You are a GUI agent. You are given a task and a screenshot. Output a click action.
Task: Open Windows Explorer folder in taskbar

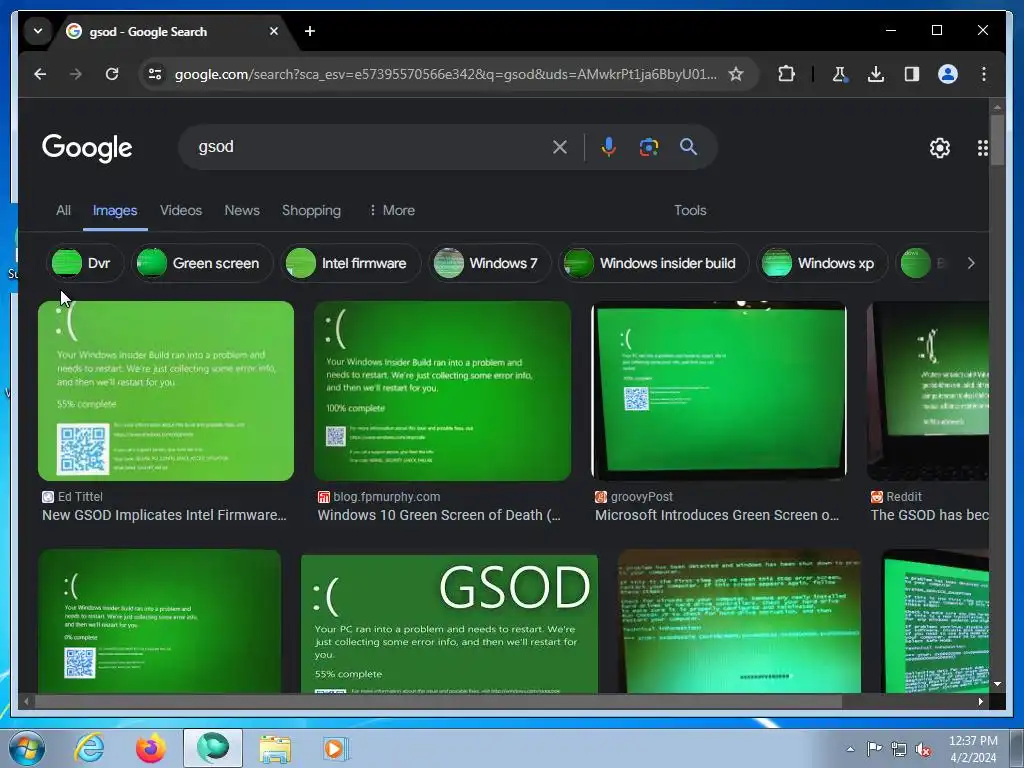[x=275, y=748]
